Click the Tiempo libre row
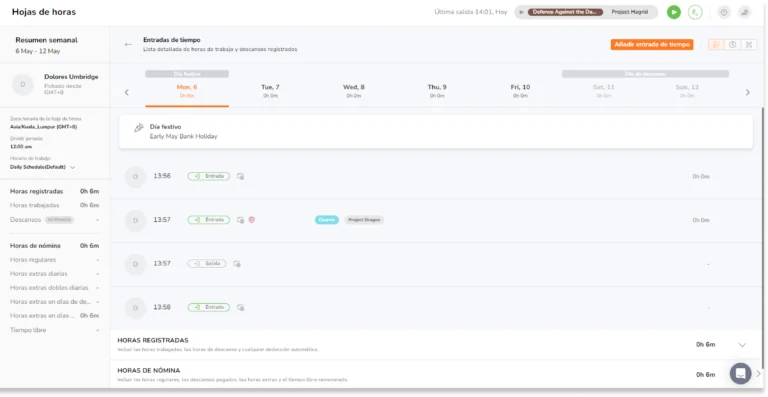 tap(54, 330)
